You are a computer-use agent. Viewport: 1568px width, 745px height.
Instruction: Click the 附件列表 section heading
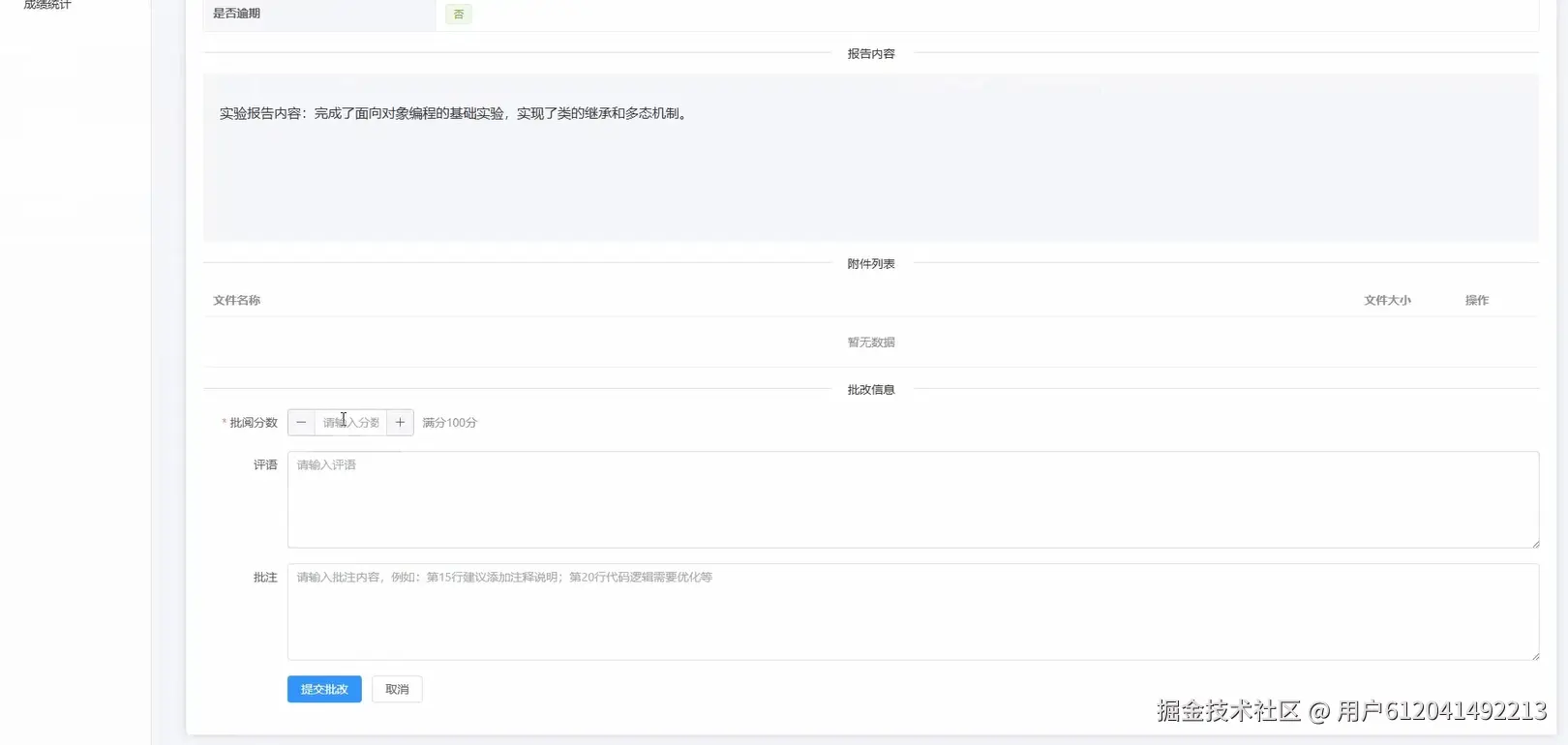click(x=871, y=264)
